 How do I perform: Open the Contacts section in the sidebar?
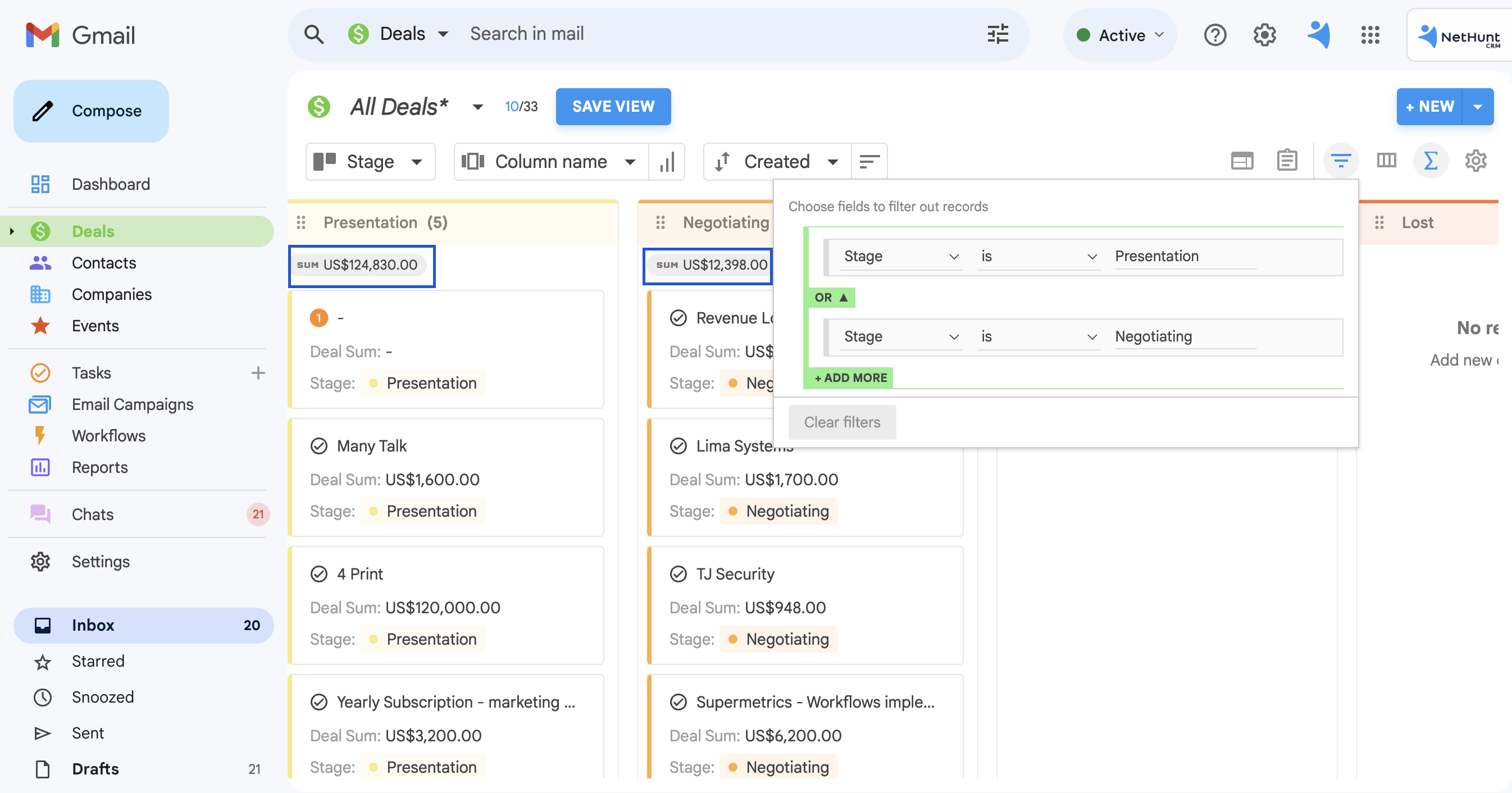pyautogui.click(x=104, y=262)
